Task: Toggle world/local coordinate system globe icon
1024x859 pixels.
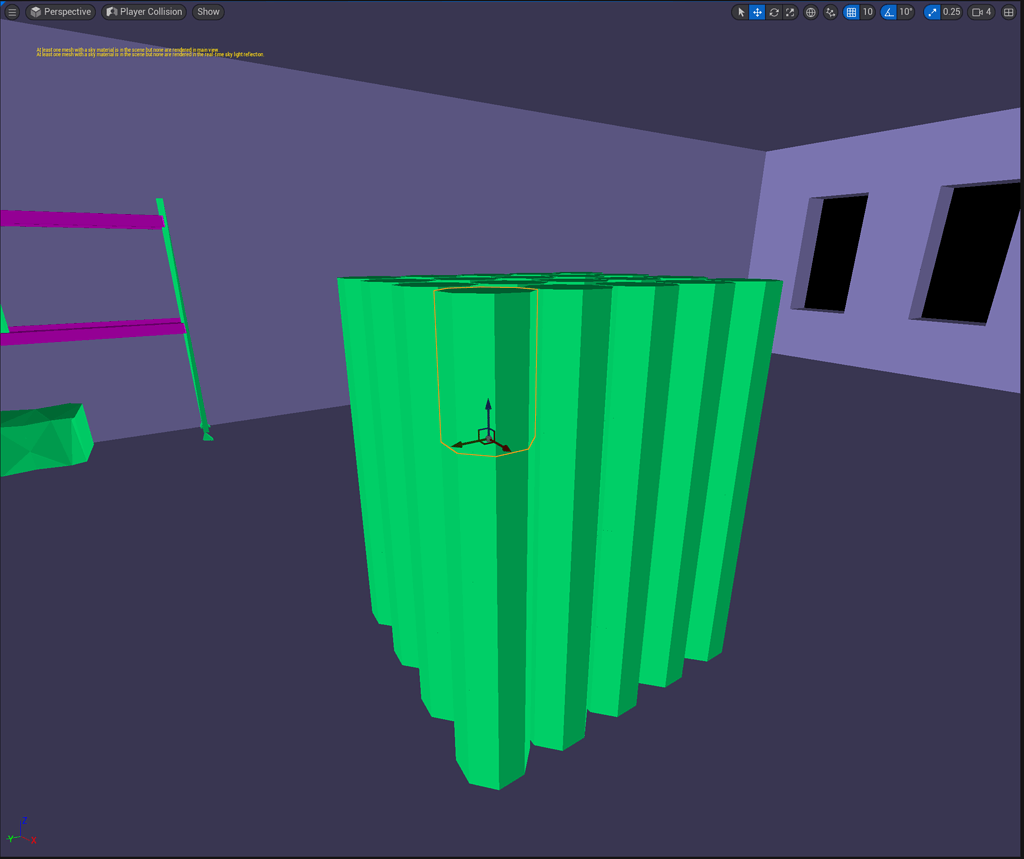Action: [812, 12]
